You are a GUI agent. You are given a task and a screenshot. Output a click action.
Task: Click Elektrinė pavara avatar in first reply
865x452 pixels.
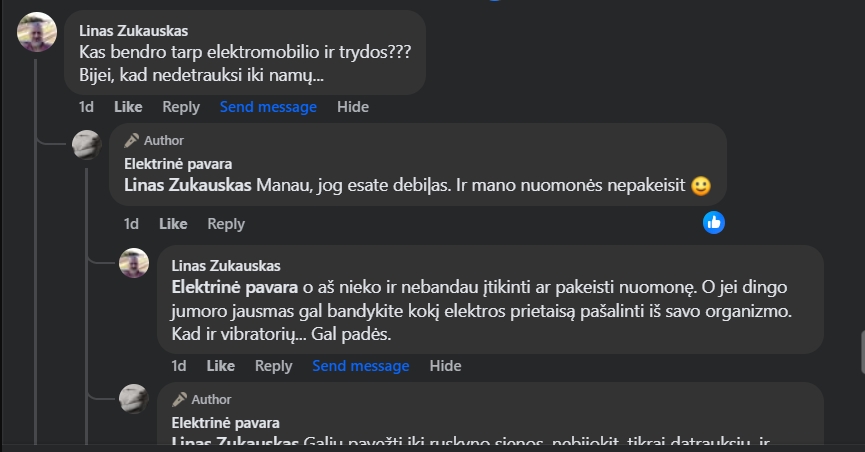click(x=87, y=144)
